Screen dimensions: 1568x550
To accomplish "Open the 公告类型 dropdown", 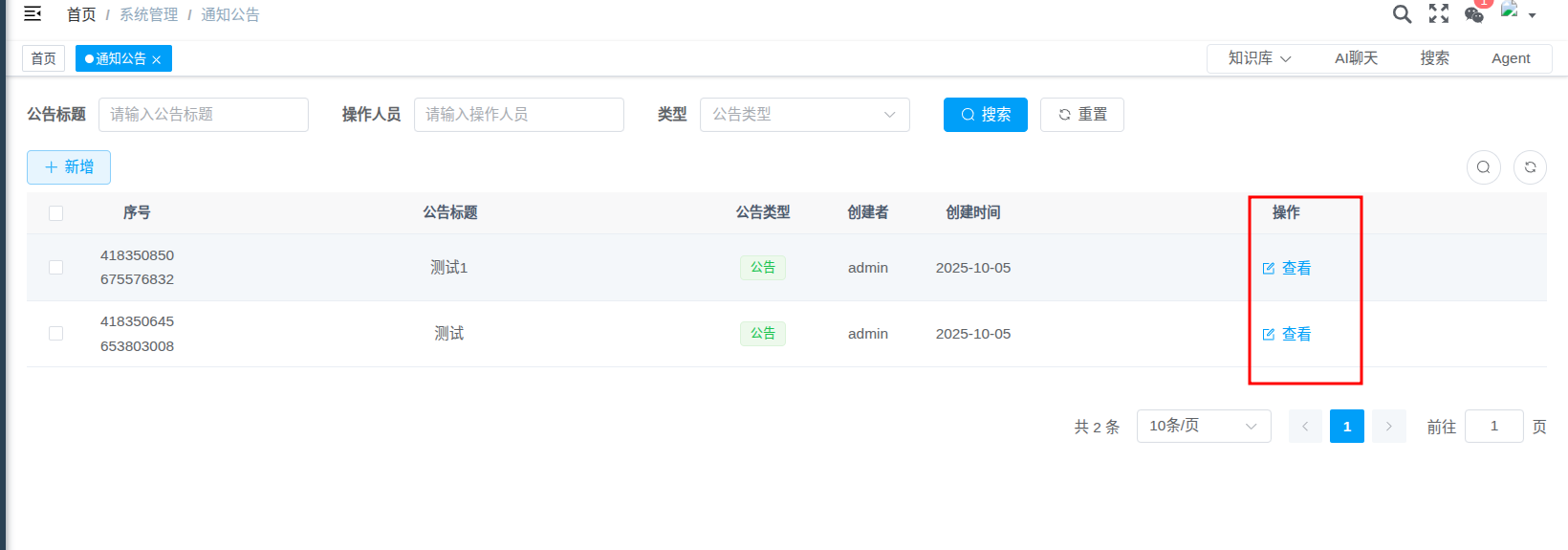I will click(x=804, y=115).
